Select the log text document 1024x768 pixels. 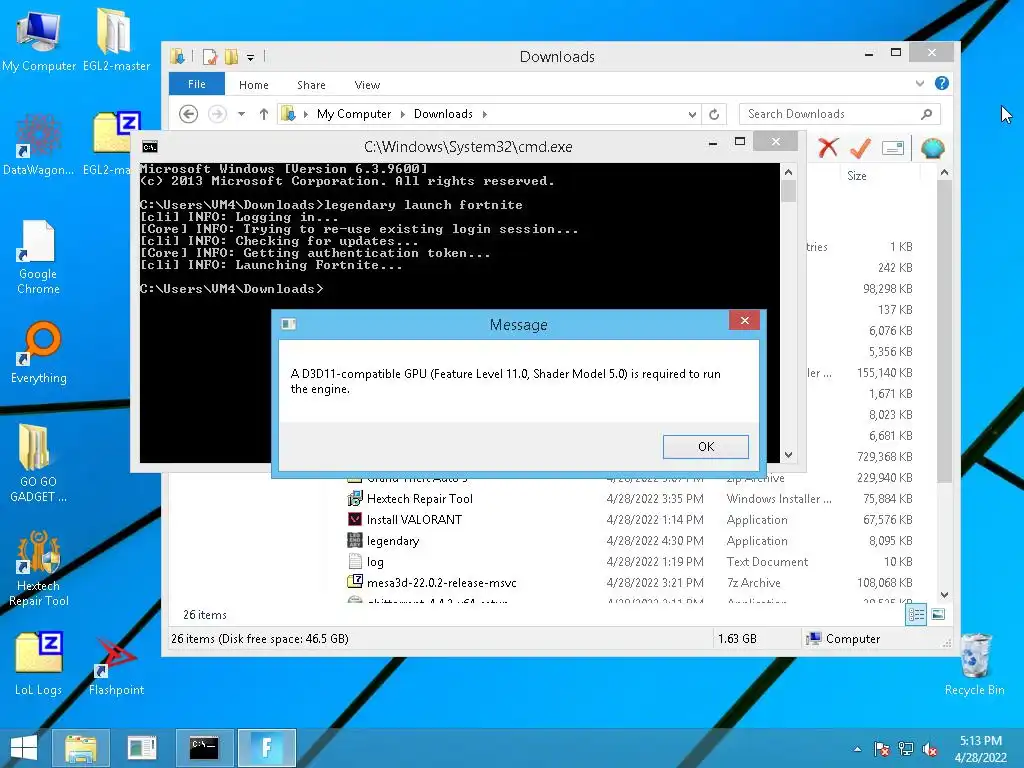click(375, 562)
